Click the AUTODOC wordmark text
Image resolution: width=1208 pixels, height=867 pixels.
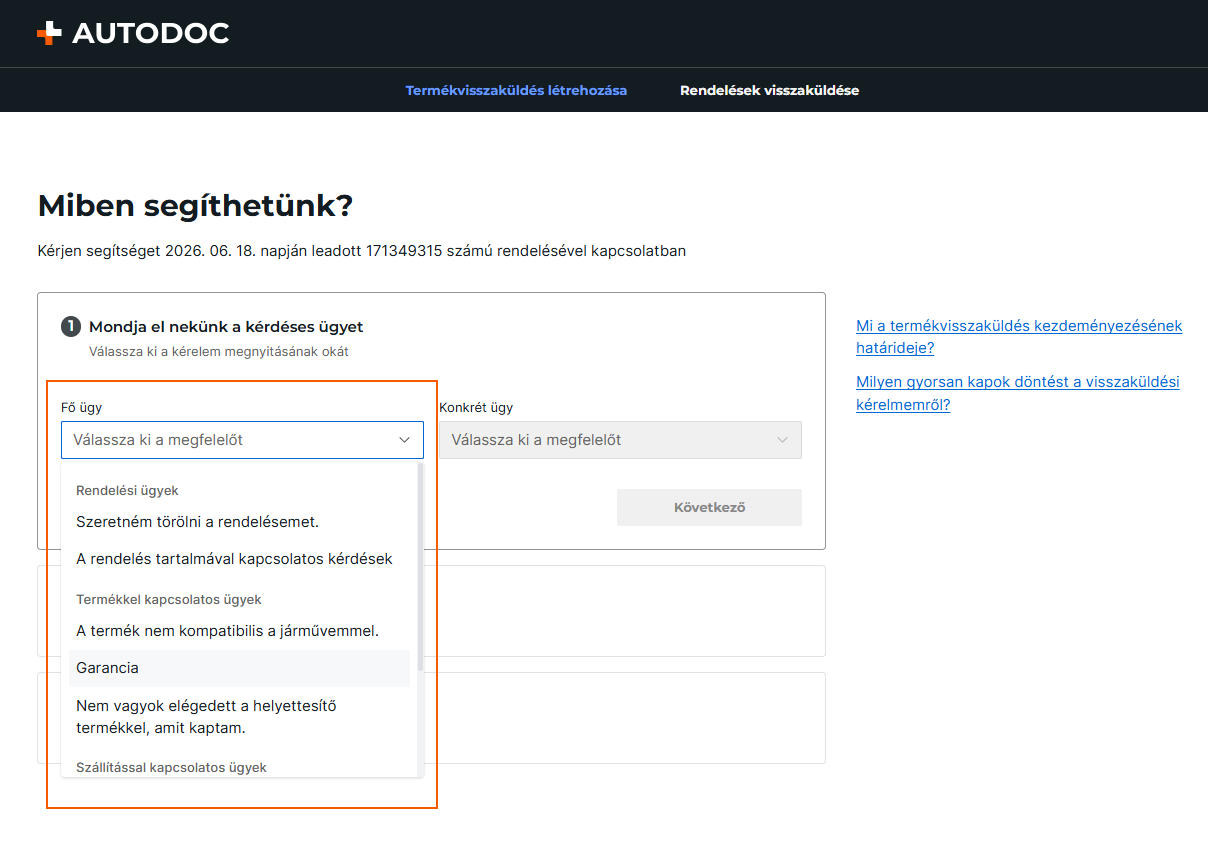click(151, 33)
